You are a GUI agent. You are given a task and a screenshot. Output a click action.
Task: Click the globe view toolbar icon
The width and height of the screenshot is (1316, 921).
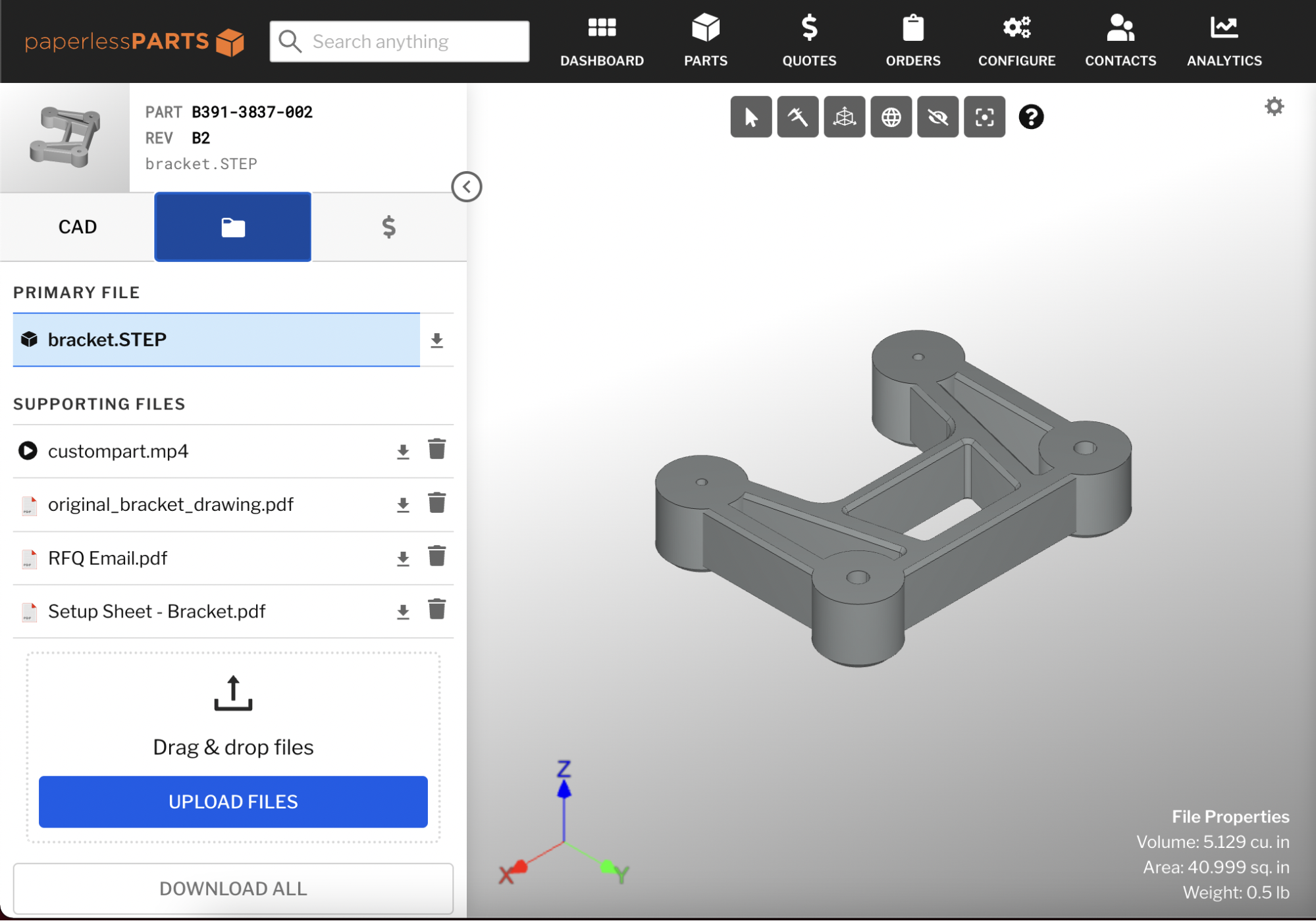[x=891, y=117]
